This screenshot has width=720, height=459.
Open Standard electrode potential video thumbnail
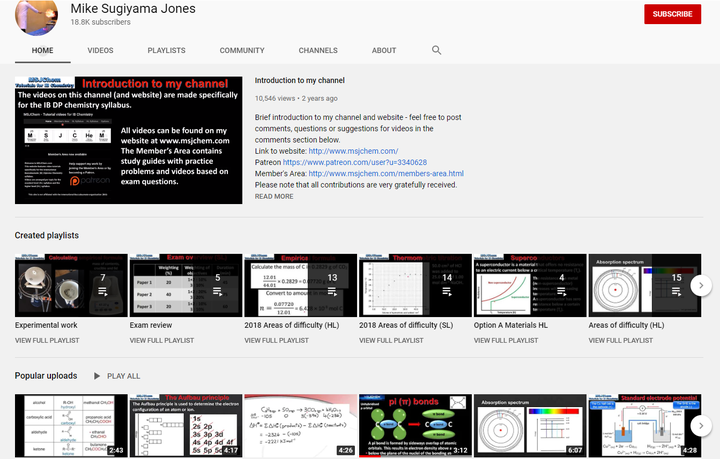pyautogui.click(x=645, y=425)
